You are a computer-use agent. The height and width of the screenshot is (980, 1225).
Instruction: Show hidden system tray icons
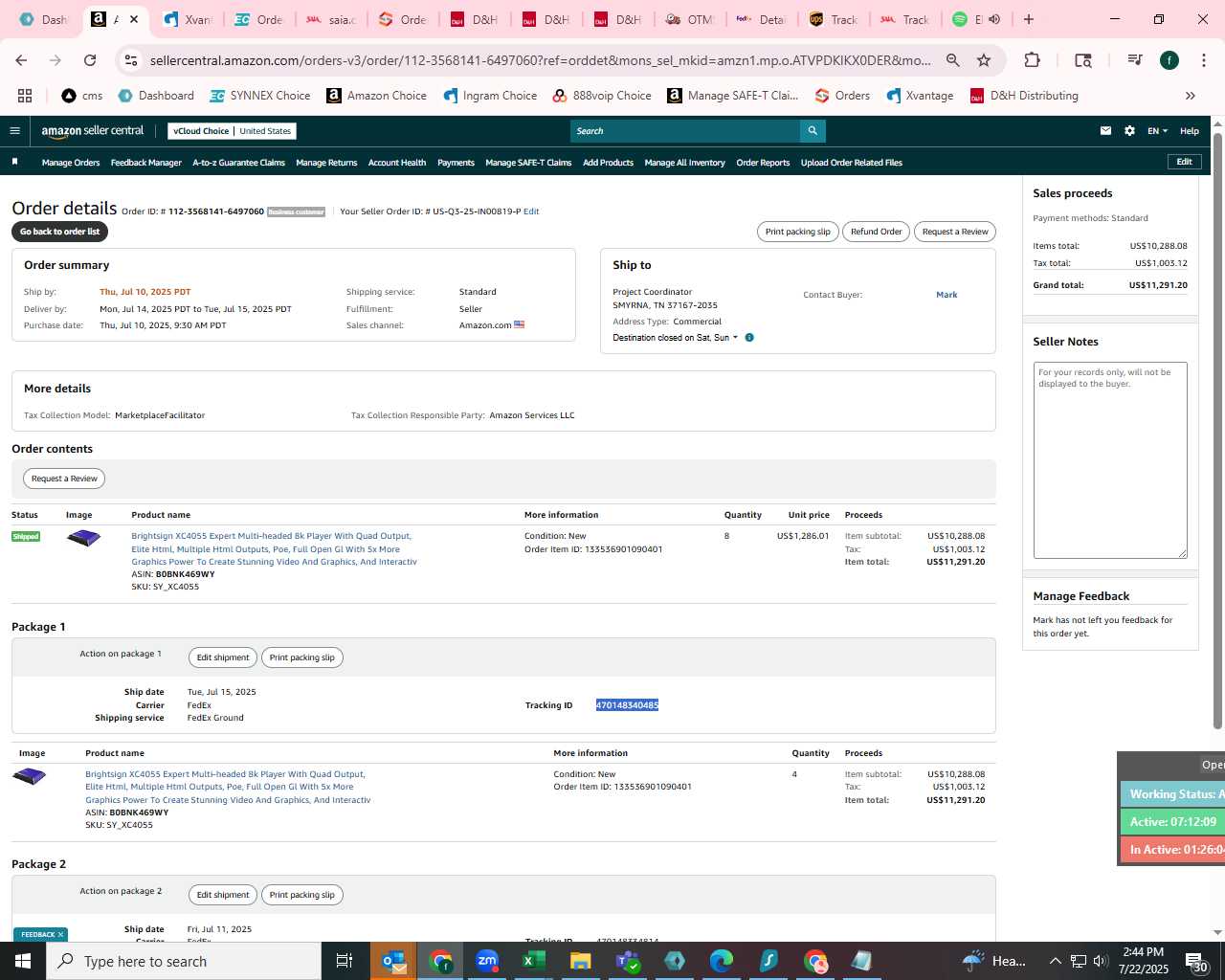point(1055,961)
